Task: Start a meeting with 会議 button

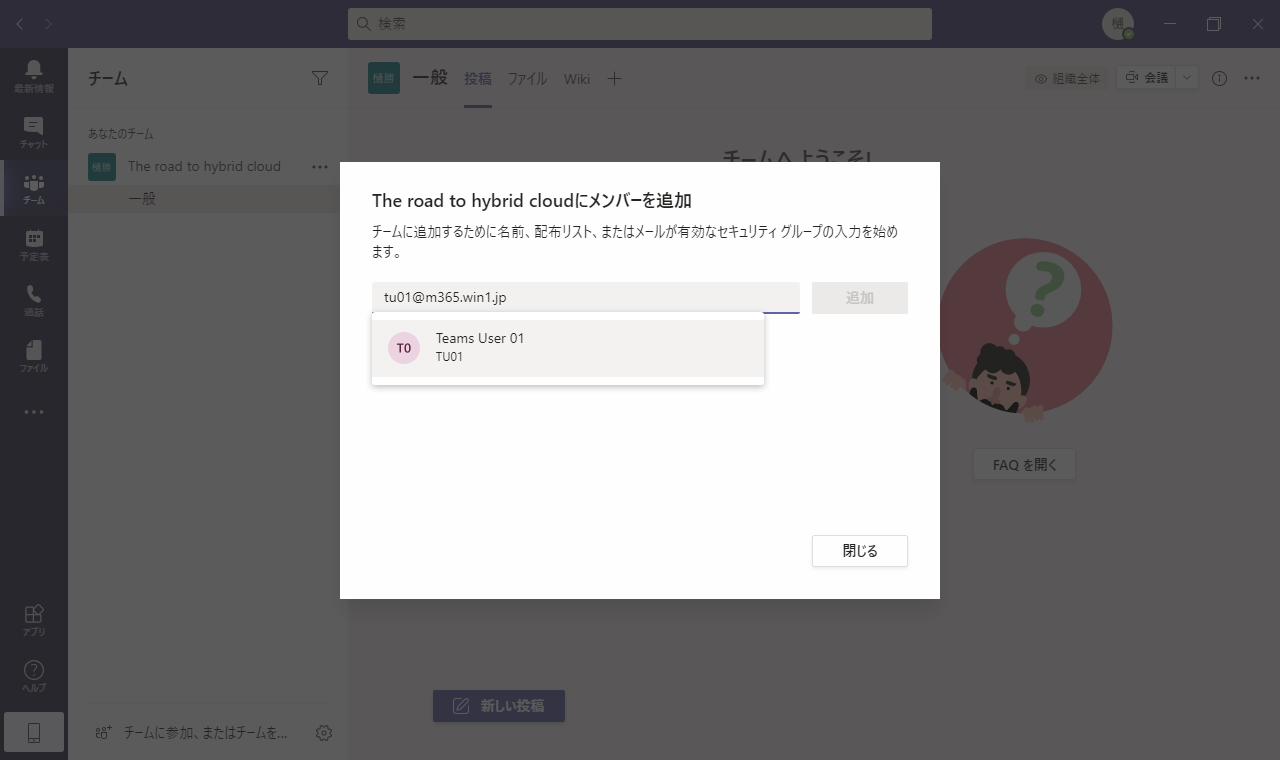Action: click(1146, 77)
